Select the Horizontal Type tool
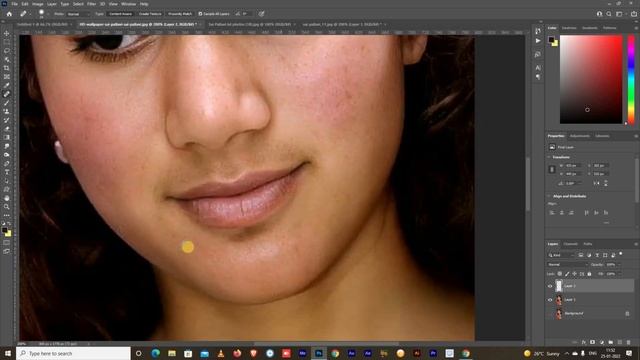The width and height of the screenshot is (640, 360). click(7, 172)
